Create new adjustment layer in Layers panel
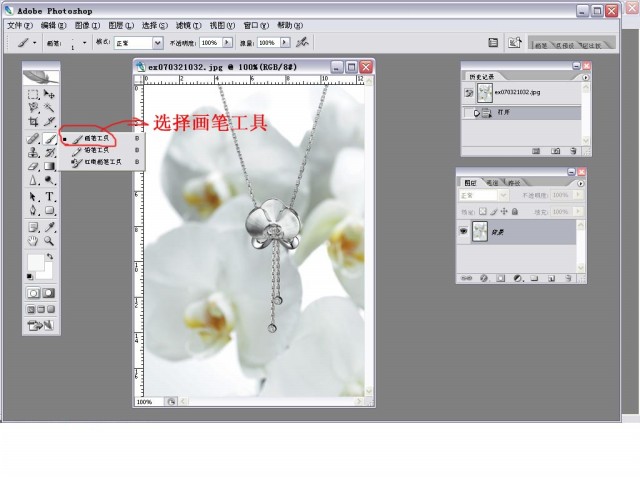The width and height of the screenshot is (640, 479). click(x=518, y=278)
